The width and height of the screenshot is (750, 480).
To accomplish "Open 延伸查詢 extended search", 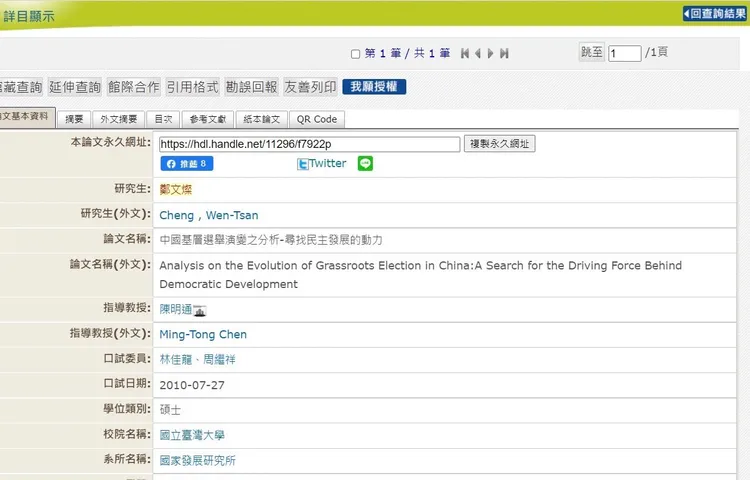I will pos(75,87).
